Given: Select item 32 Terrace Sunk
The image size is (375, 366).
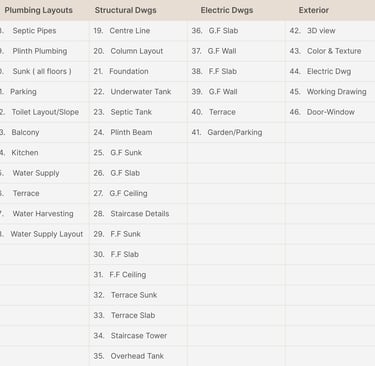Looking at the screenshot, I should [125, 295].
